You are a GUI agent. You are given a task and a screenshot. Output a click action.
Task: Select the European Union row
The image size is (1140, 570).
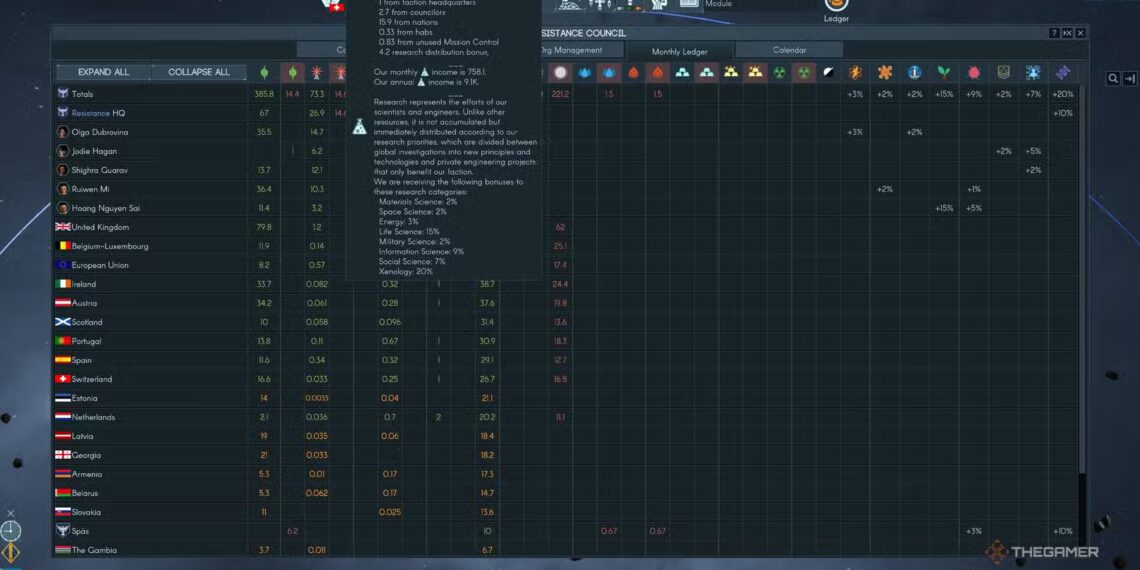pos(566,265)
